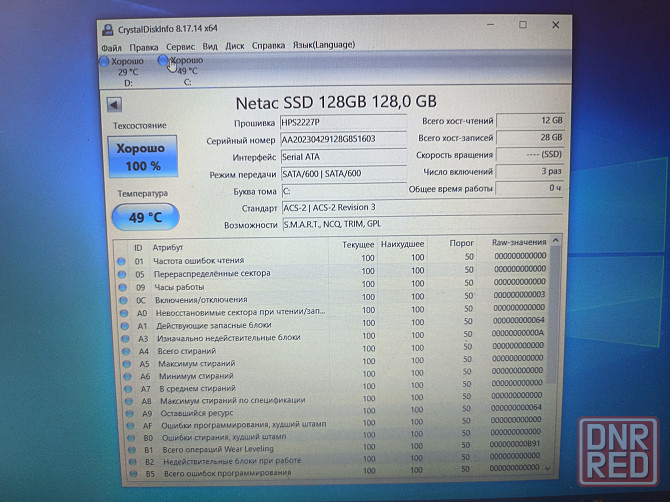
Task: Click the Хорошо 100 % health status button
Action: click(x=142, y=156)
